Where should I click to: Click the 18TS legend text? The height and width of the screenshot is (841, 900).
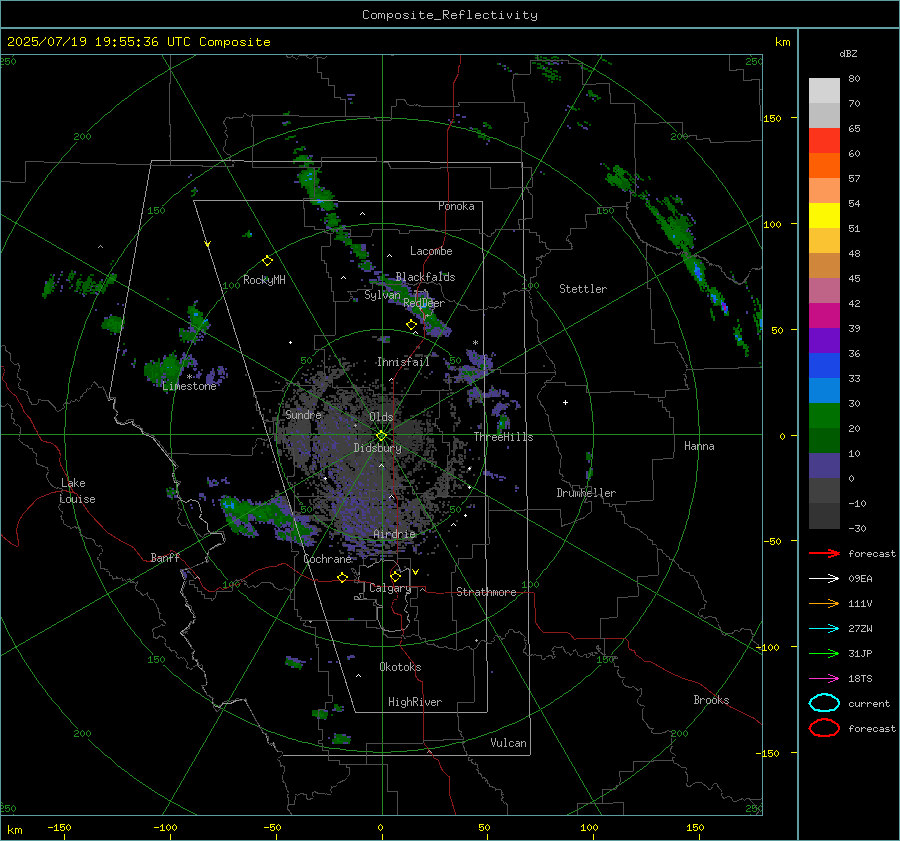click(x=860, y=679)
